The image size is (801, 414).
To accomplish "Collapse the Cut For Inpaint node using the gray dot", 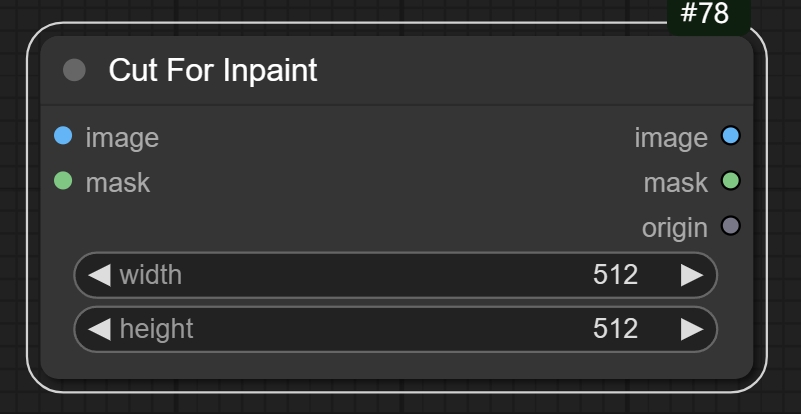I will pyautogui.click(x=74, y=70).
